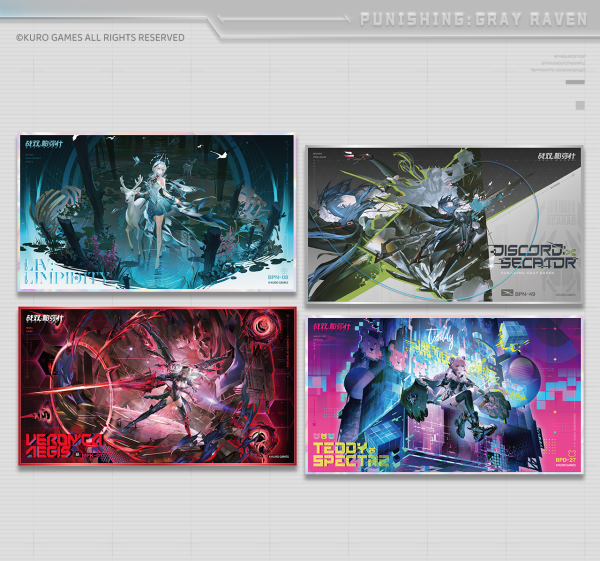600x561 pixels.
Task: Select the red Veronica Aegis card
Action: (x=155, y=386)
